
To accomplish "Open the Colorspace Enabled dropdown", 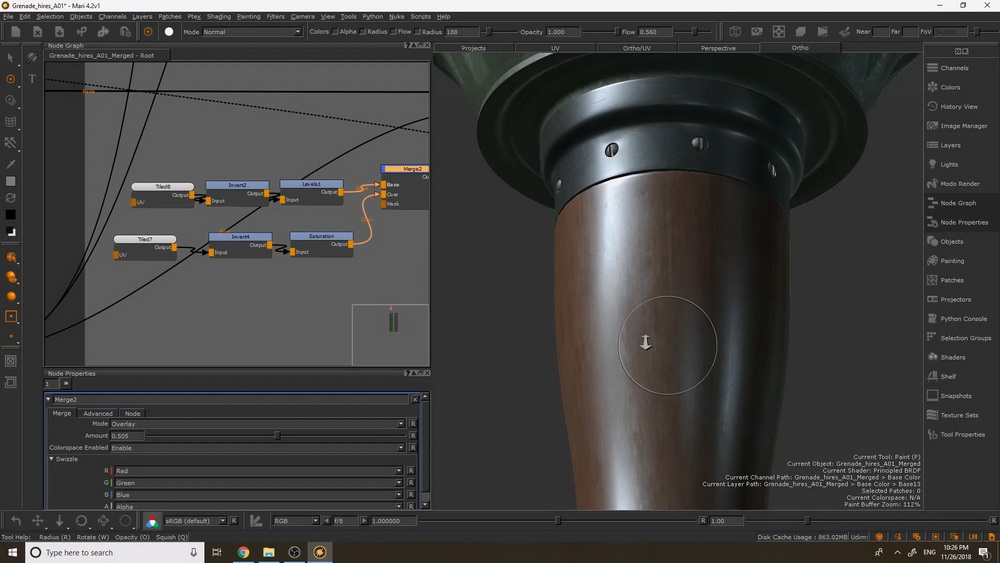I will [x=258, y=448].
